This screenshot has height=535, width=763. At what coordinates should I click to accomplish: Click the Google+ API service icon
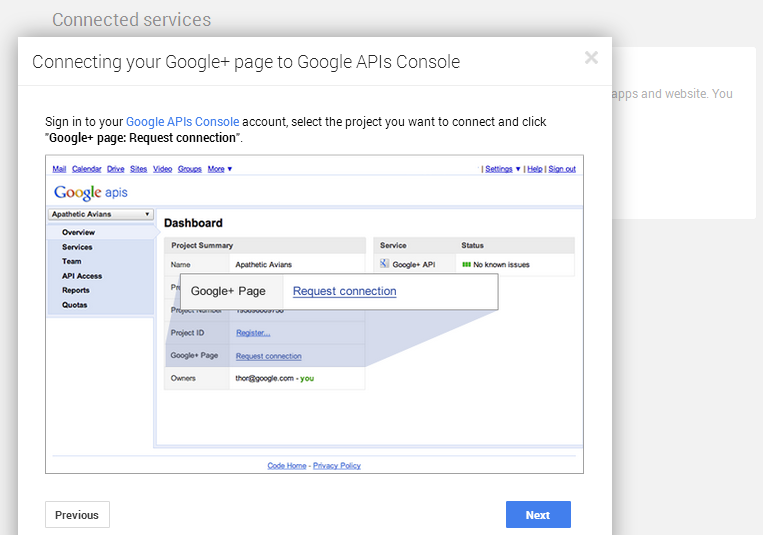tap(384, 264)
